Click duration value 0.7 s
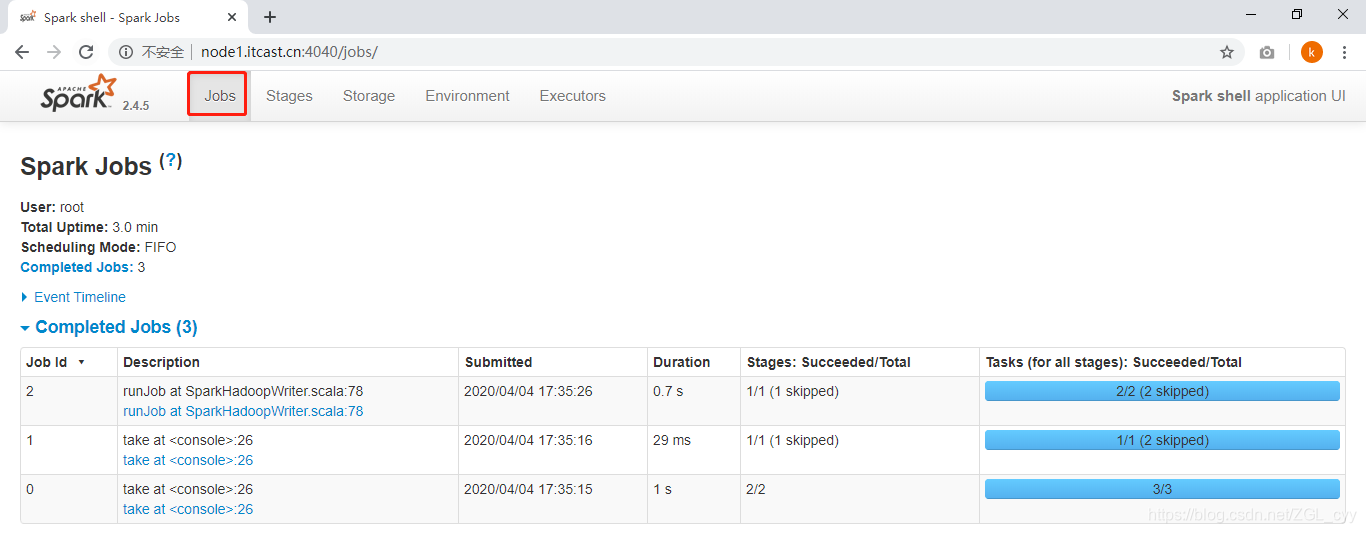 coord(668,391)
